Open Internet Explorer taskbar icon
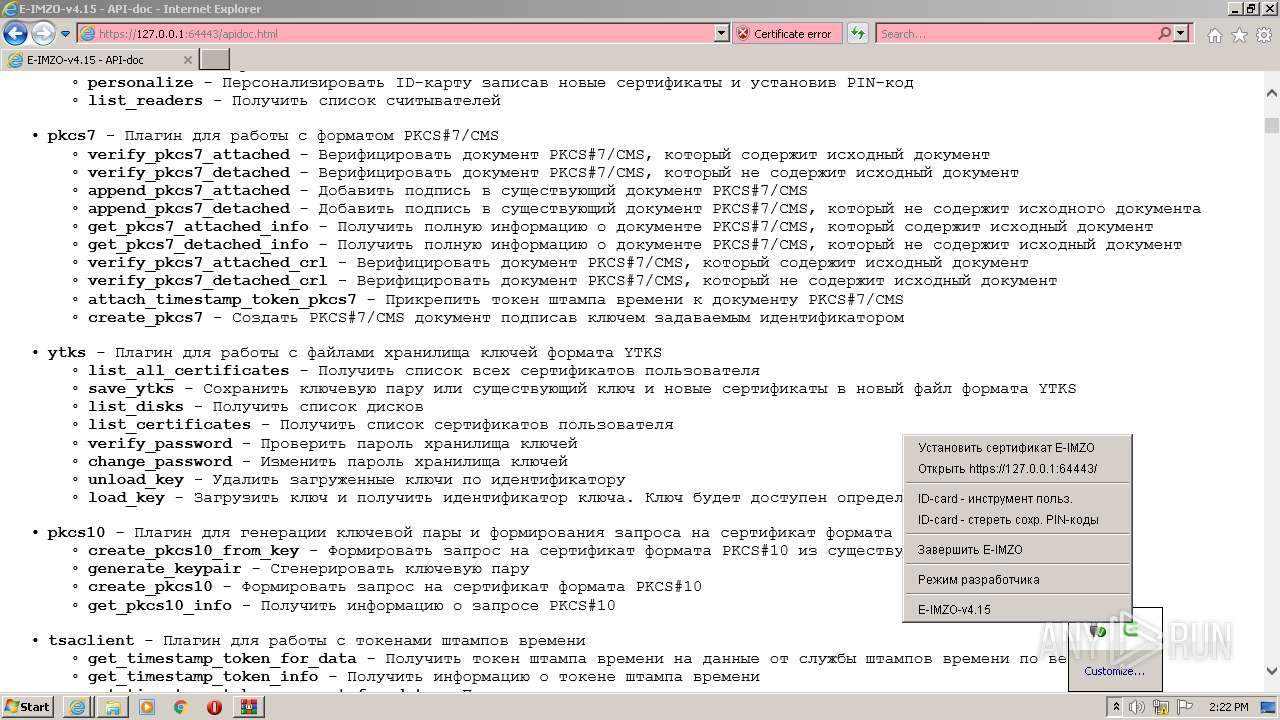Image resolution: width=1280 pixels, height=720 pixels. click(77, 707)
